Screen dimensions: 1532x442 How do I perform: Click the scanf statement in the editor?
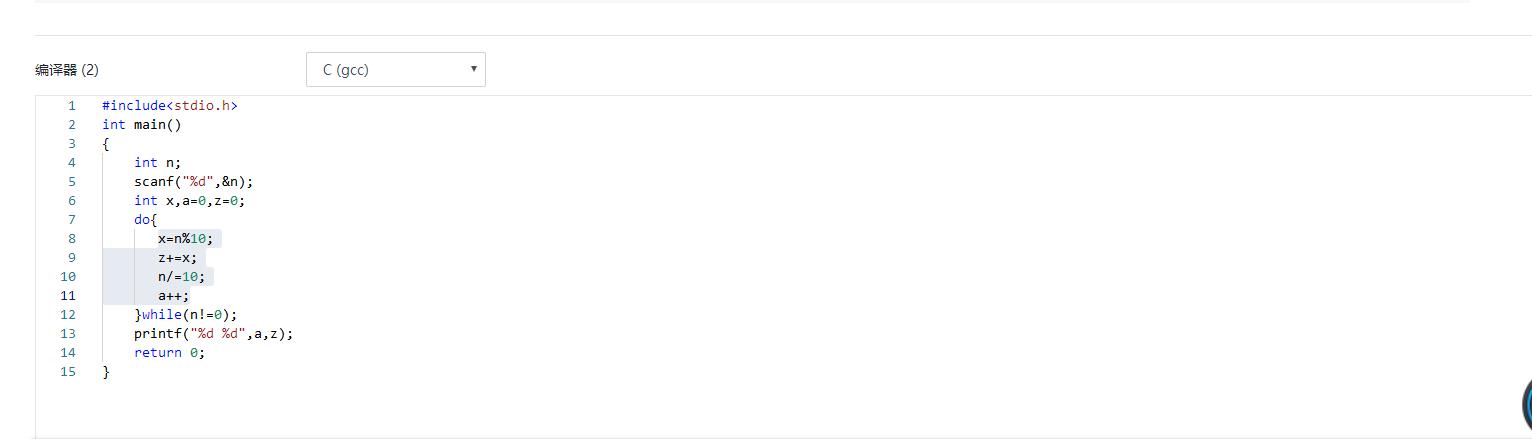pos(193,182)
